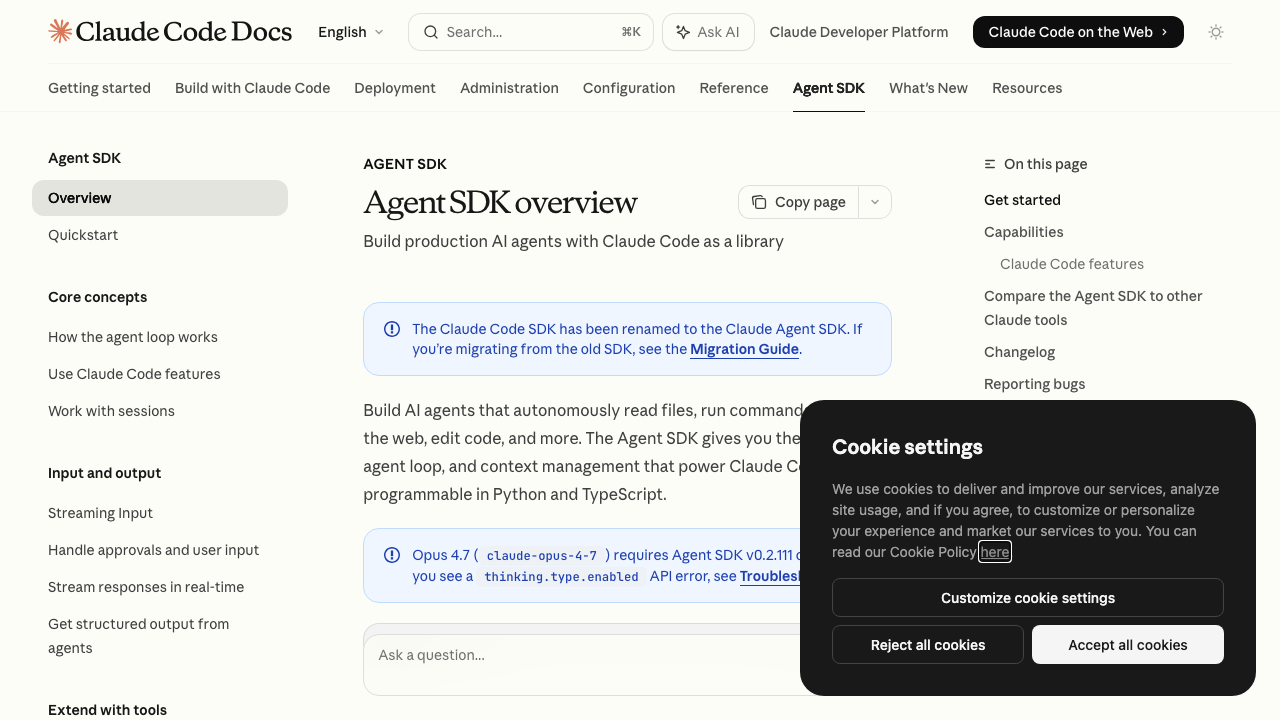Reject all cookies
Image resolution: width=1280 pixels, height=720 pixels.
pyautogui.click(x=927, y=644)
